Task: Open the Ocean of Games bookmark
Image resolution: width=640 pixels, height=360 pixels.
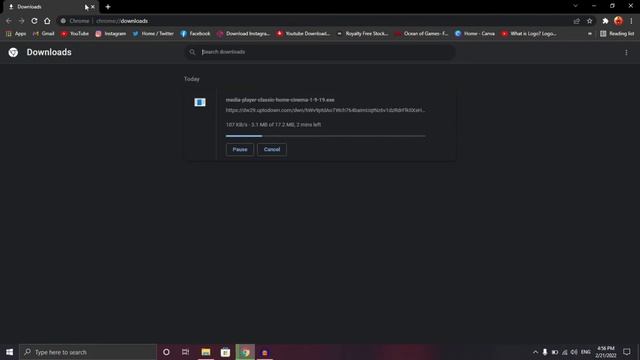Action: click(x=422, y=34)
